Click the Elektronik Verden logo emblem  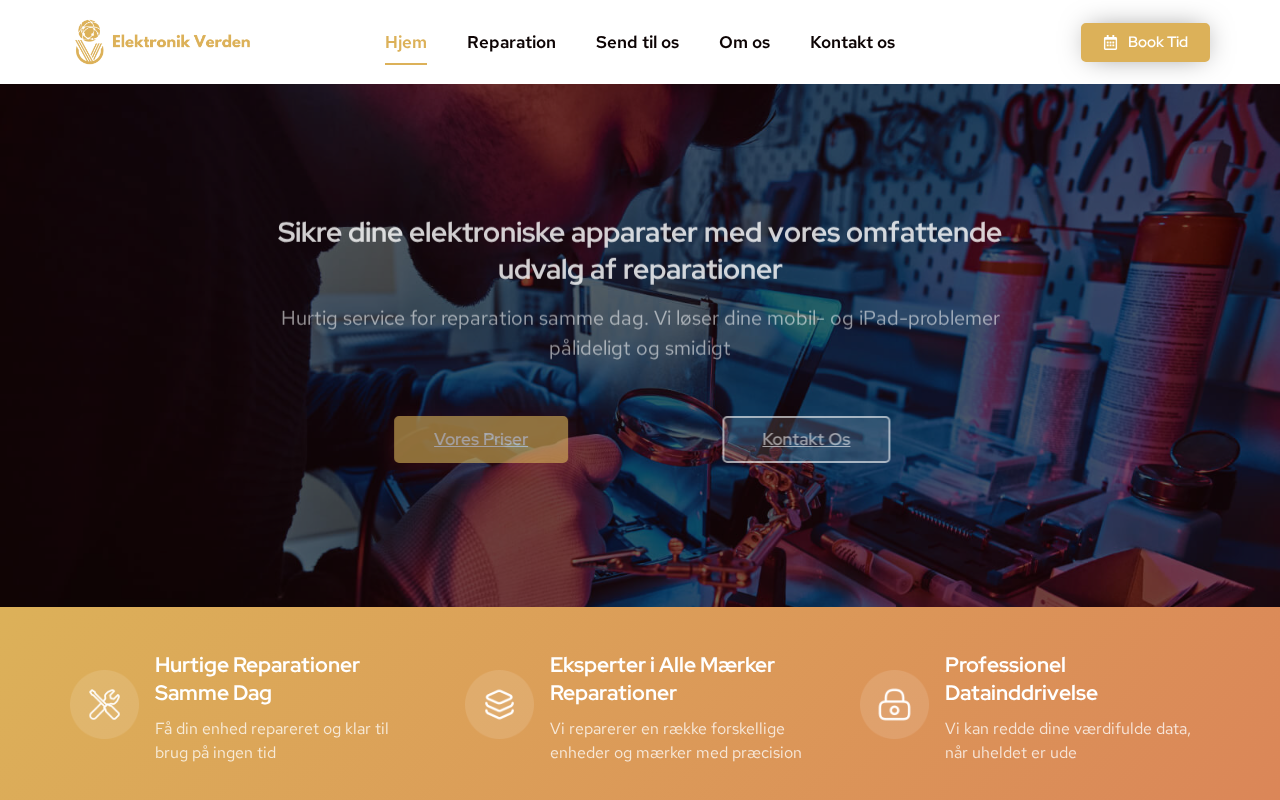89,42
